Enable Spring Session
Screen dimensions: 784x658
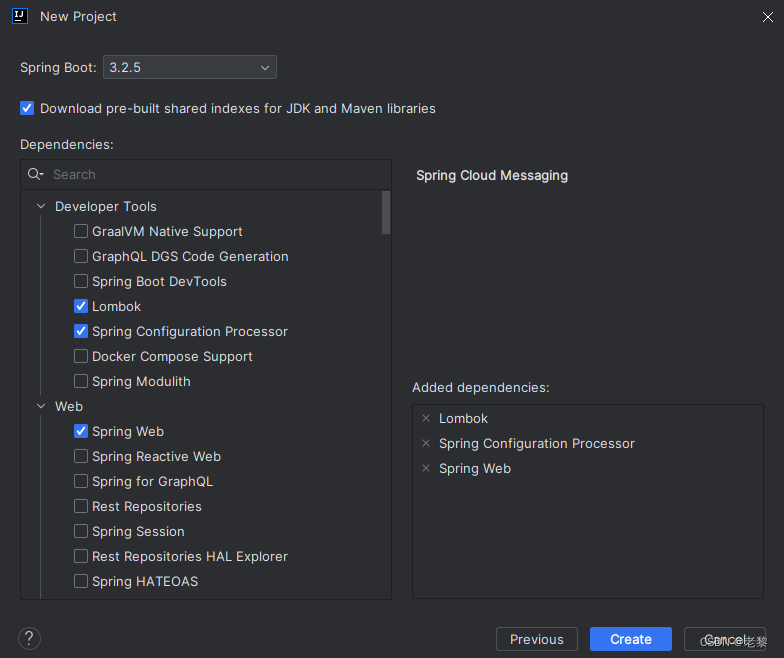80,531
